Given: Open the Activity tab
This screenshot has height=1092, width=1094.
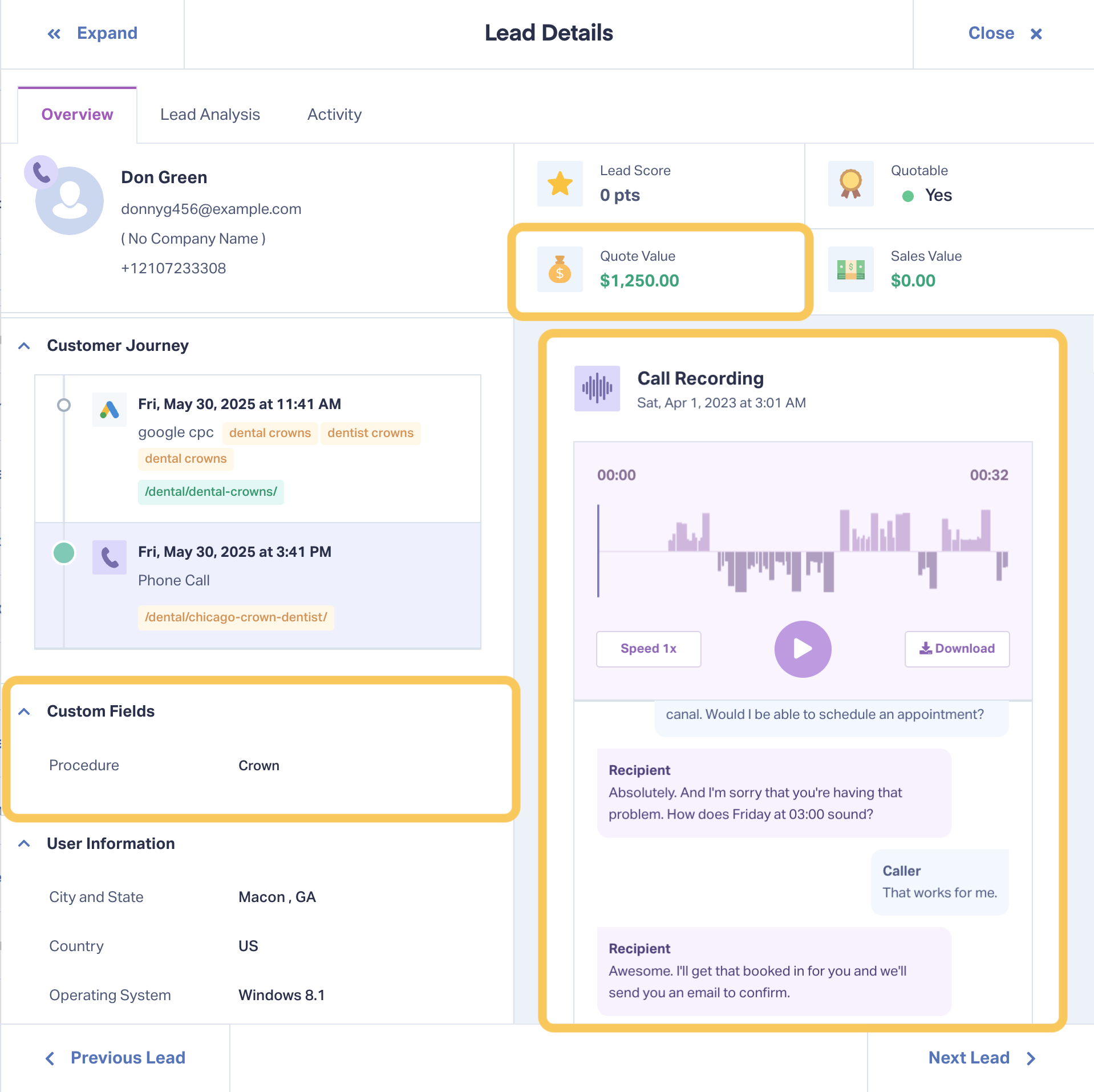Looking at the screenshot, I should [334, 115].
